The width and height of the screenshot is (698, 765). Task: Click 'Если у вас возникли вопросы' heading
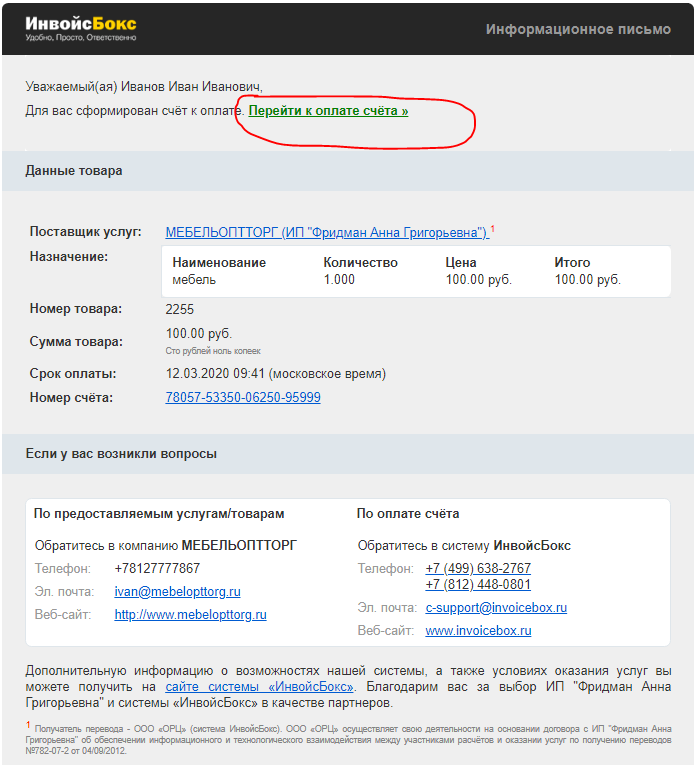click(121, 454)
